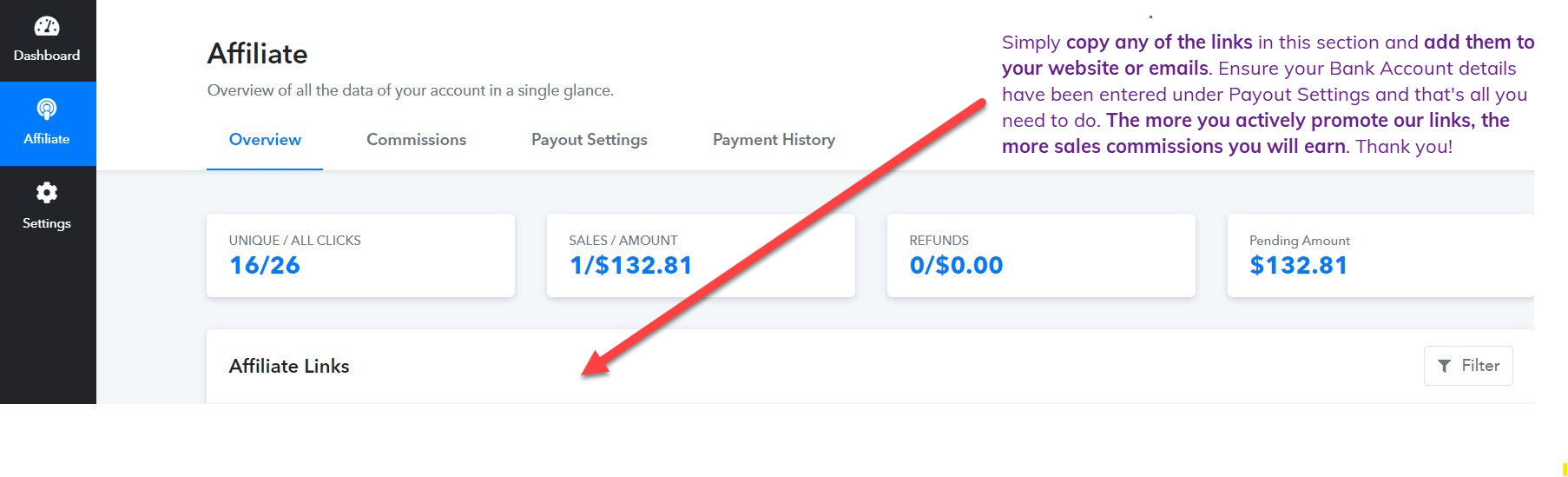1568x477 pixels.
Task: Select the Affiliate broadcast icon
Action: click(x=47, y=109)
